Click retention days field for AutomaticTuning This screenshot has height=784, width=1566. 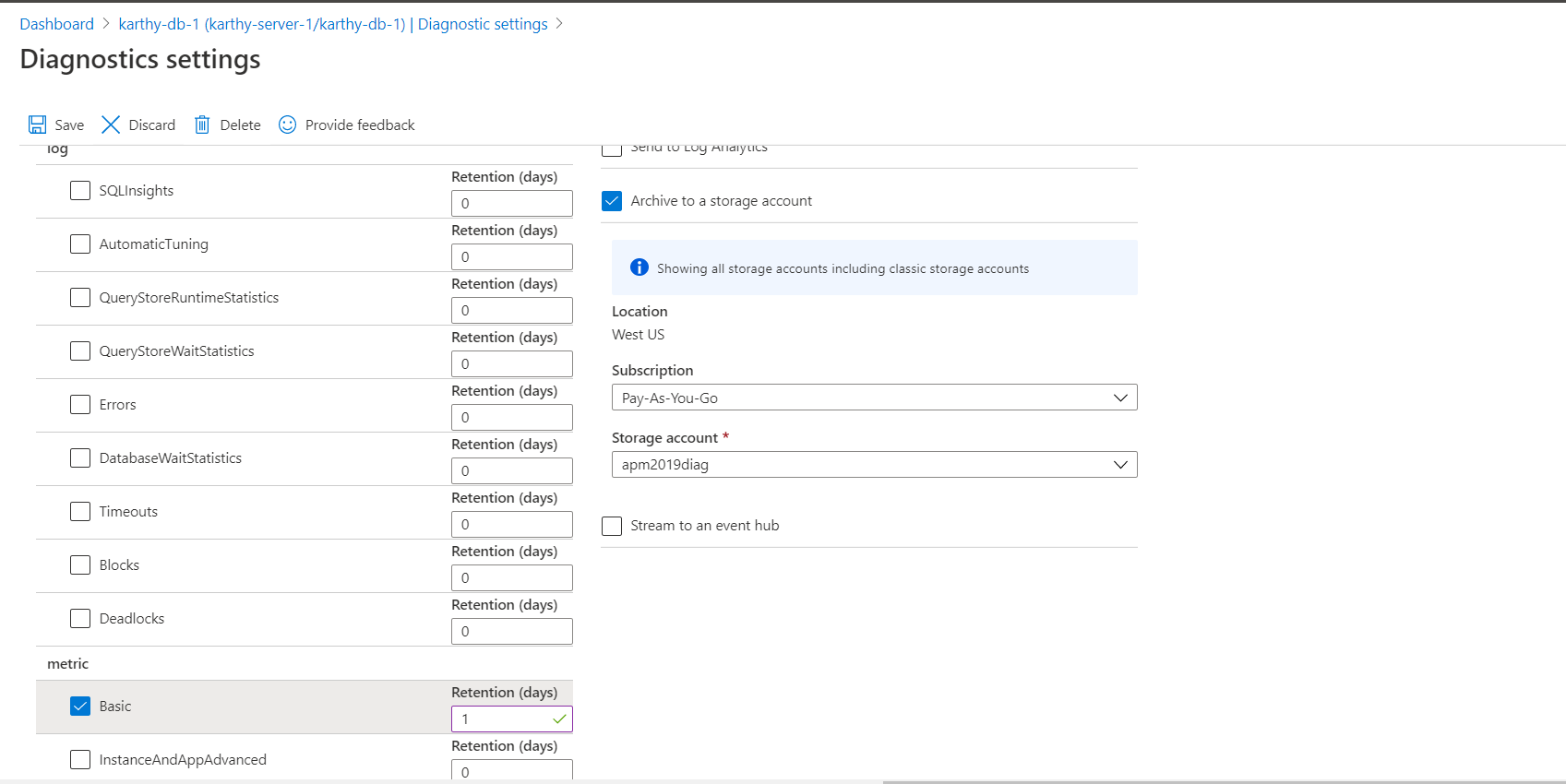pyautogui.click(x=511, y=257)
